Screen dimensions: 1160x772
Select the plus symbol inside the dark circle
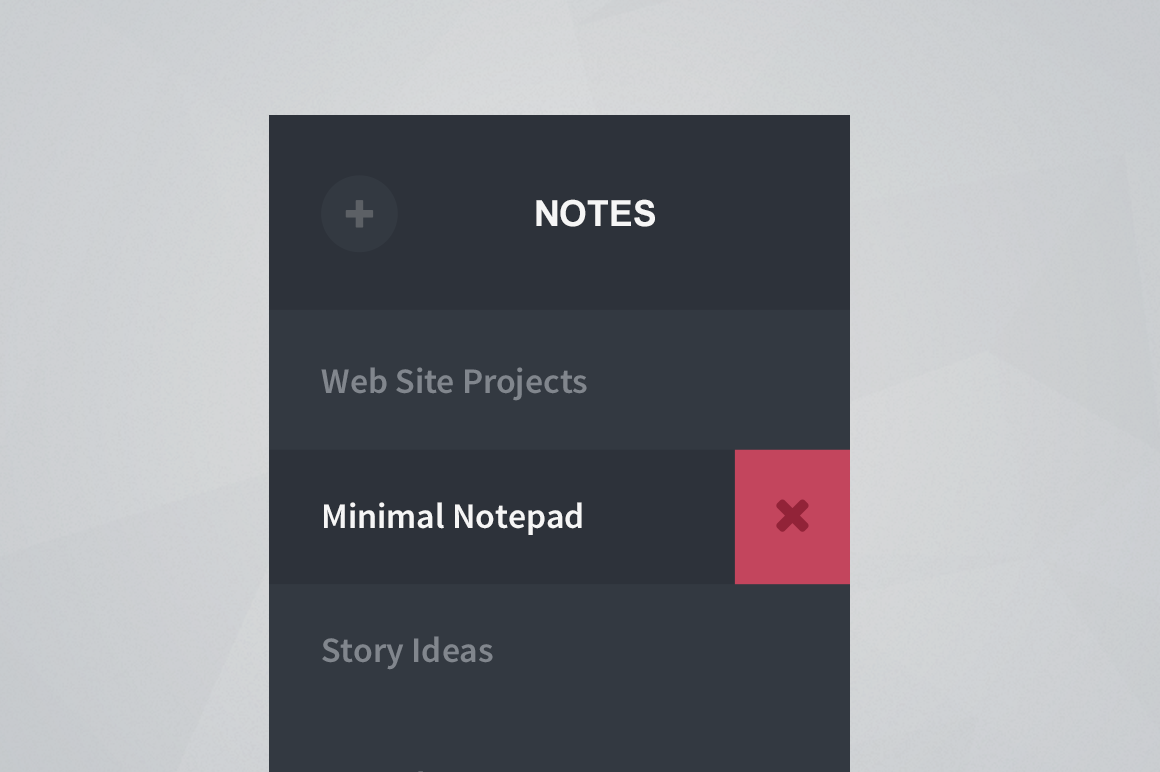[x=358, y=213]
